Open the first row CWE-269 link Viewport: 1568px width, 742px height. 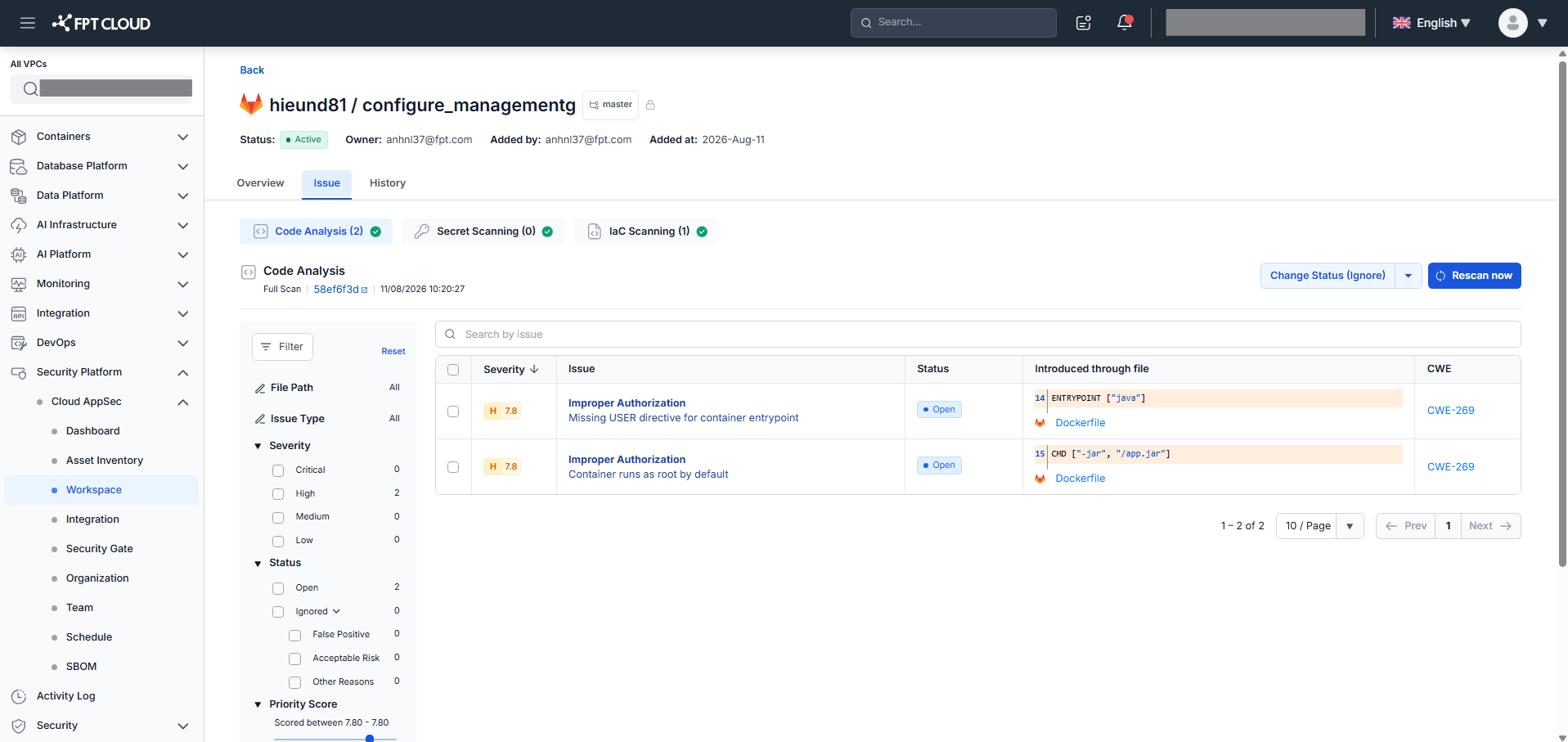(1451, 411)
